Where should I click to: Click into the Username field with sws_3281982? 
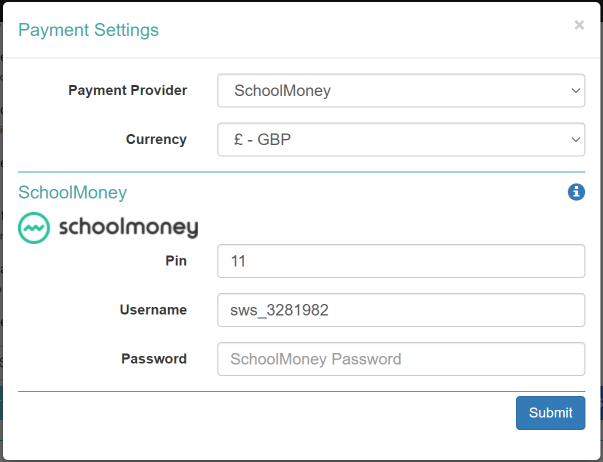tap(400, 310)
